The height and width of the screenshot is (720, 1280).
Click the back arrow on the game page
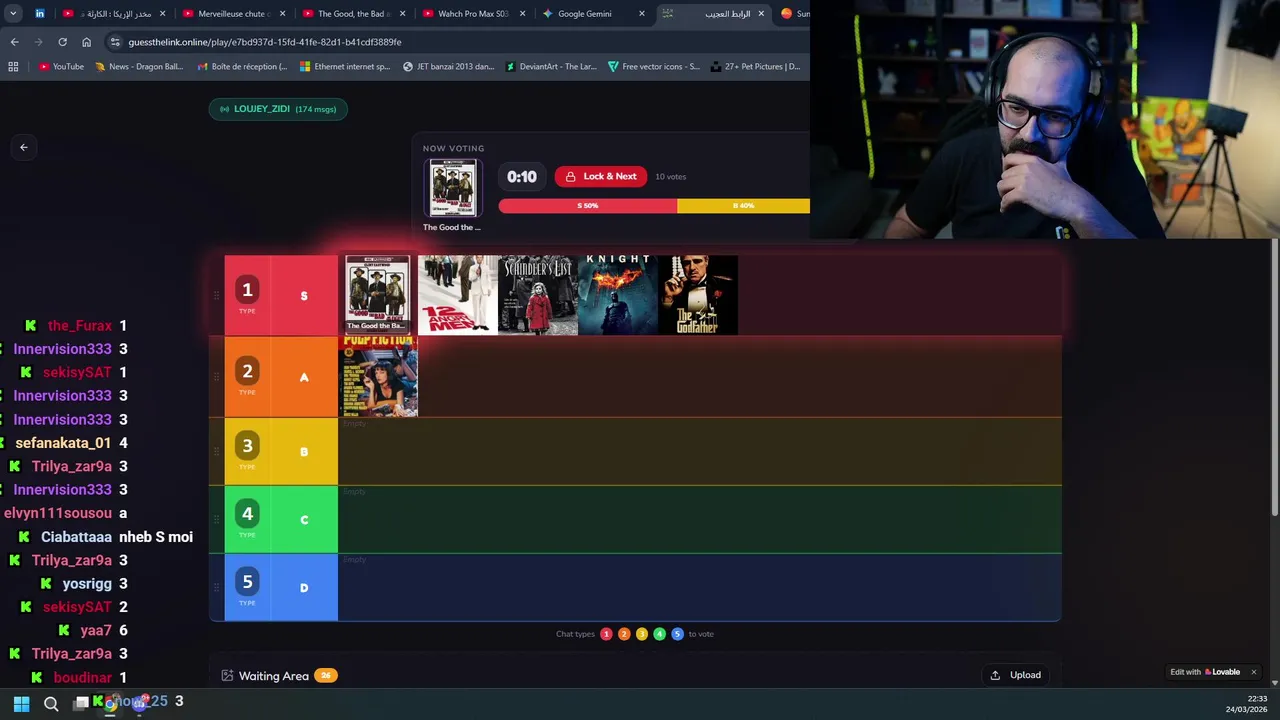coord(24,147)
